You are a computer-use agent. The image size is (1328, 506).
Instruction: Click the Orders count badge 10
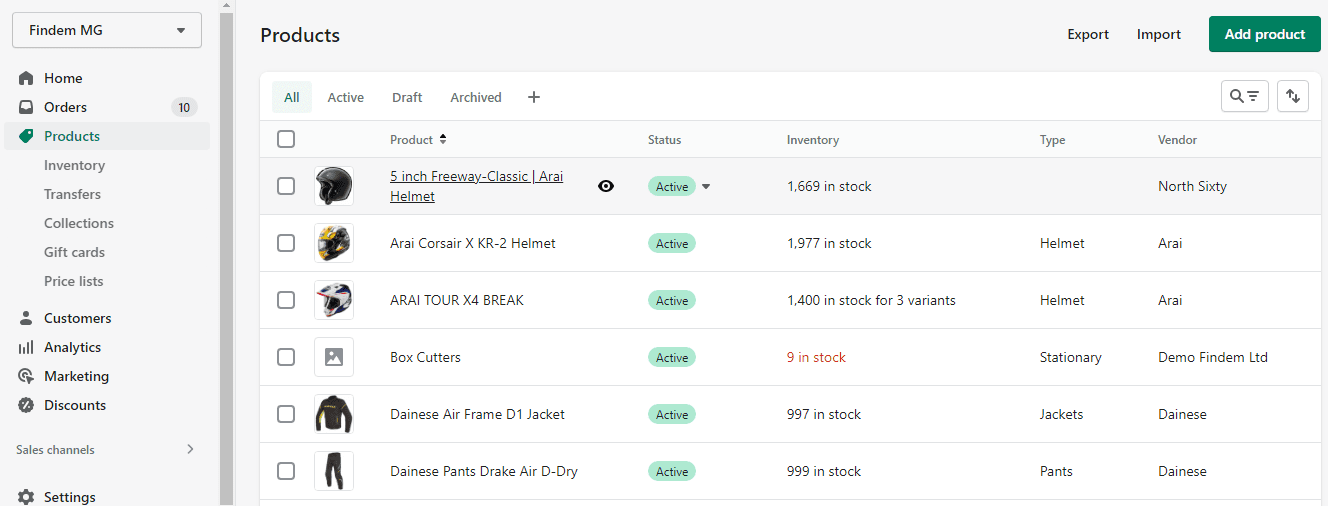click(184, 107)
